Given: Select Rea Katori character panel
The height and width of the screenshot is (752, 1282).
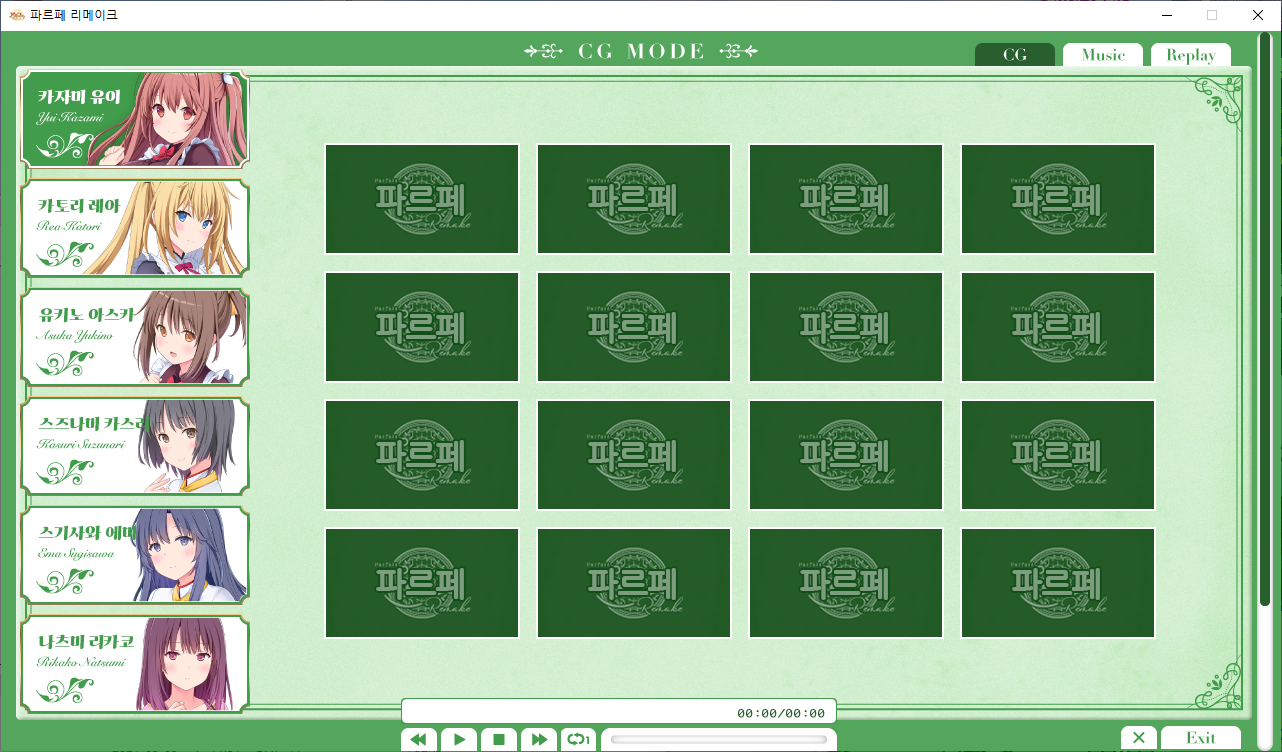Looking at the screenshot, I should coord(135,228).
